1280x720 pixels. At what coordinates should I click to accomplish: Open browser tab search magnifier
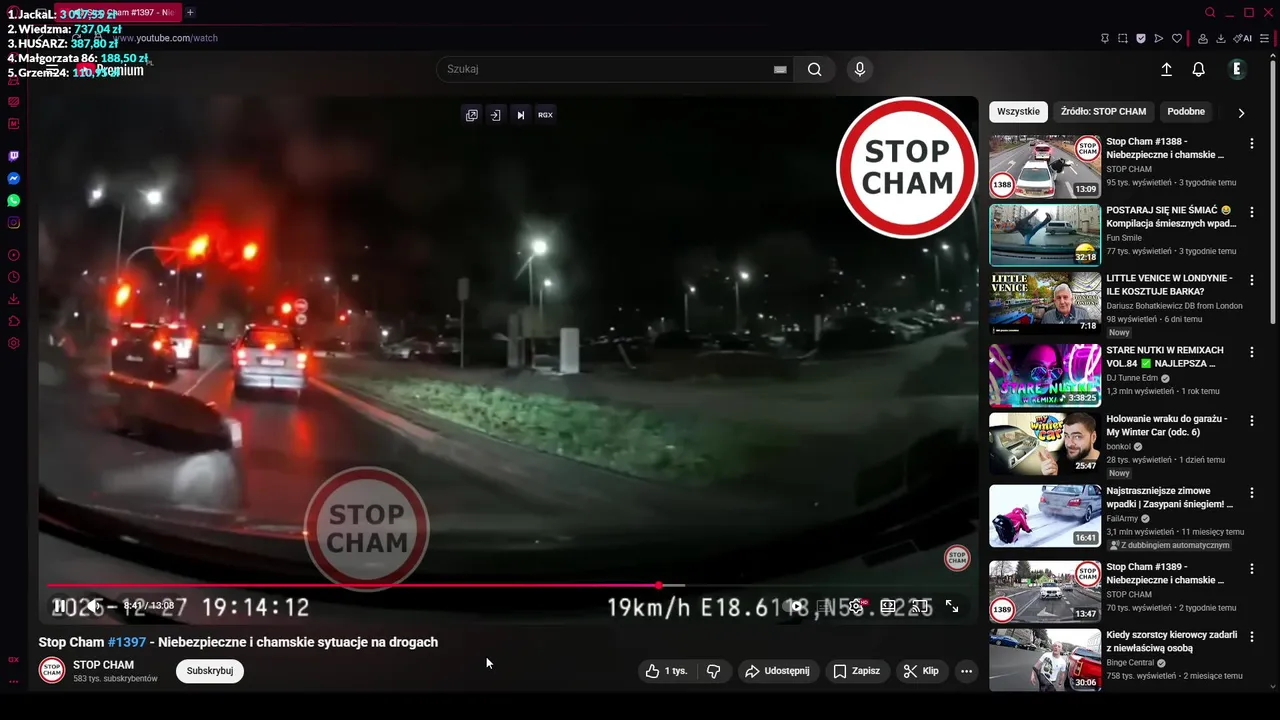1210,12
